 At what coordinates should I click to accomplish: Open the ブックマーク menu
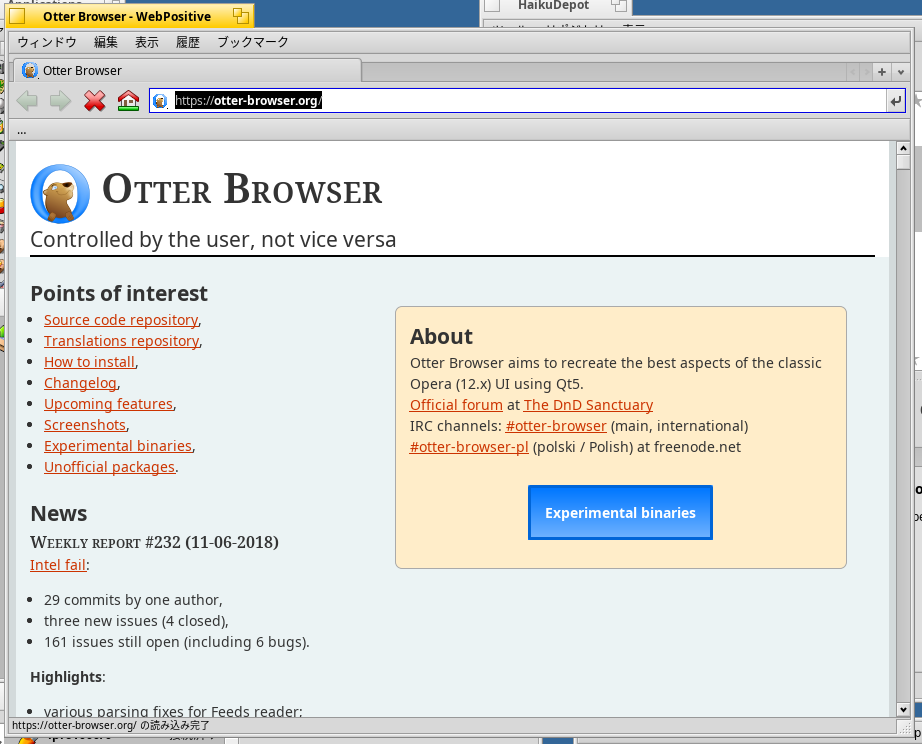pyautogui.click(x=253, y=42)
